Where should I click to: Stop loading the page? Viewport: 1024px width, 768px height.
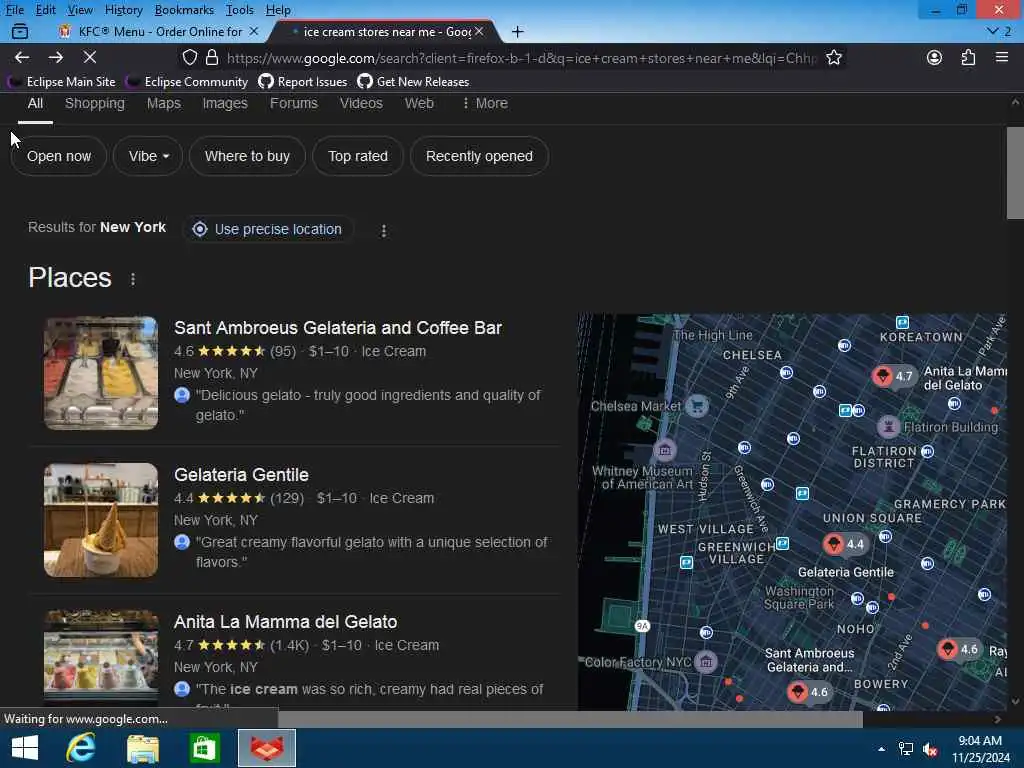(90, 57)
